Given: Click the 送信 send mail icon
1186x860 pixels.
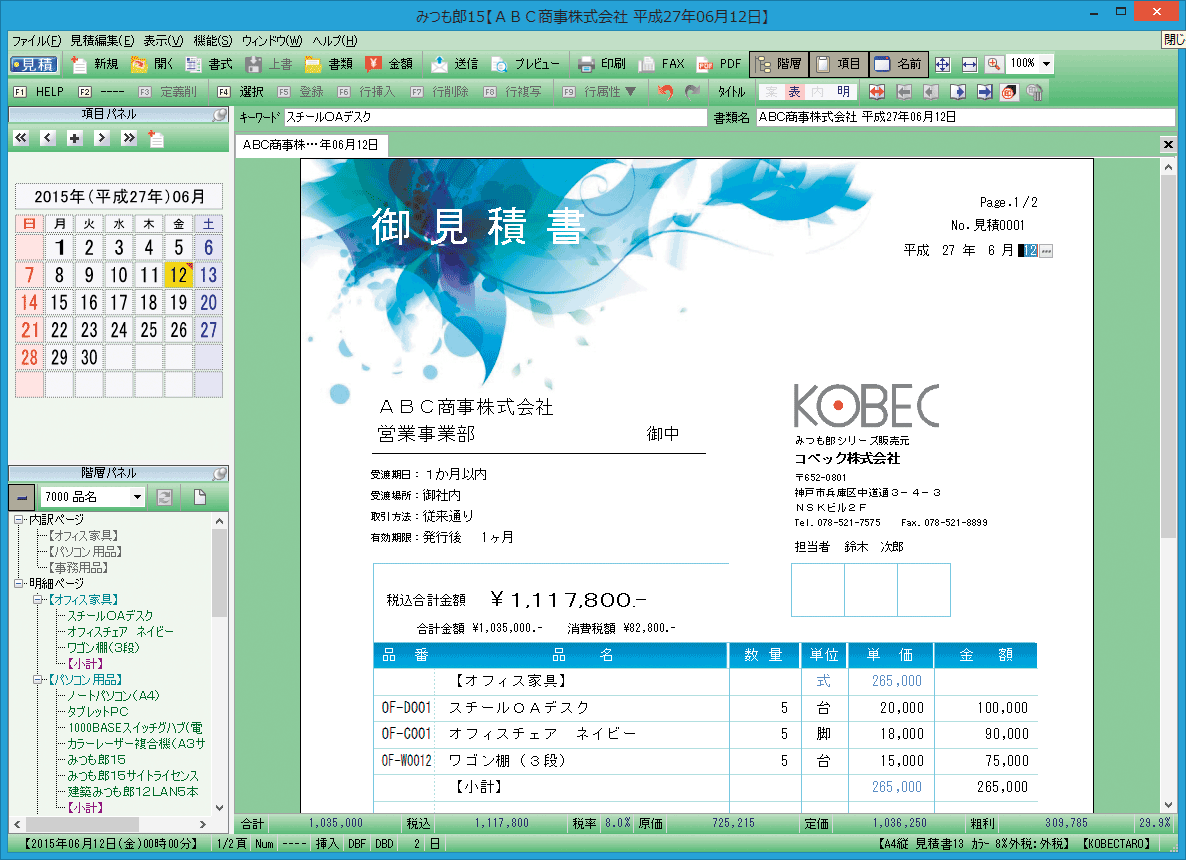Looking at the screenshot, I should point(439,64).
